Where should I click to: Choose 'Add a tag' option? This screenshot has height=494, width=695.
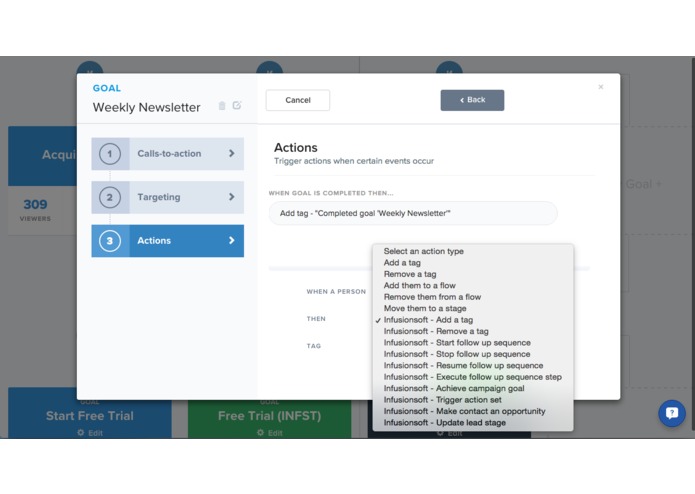473,263
